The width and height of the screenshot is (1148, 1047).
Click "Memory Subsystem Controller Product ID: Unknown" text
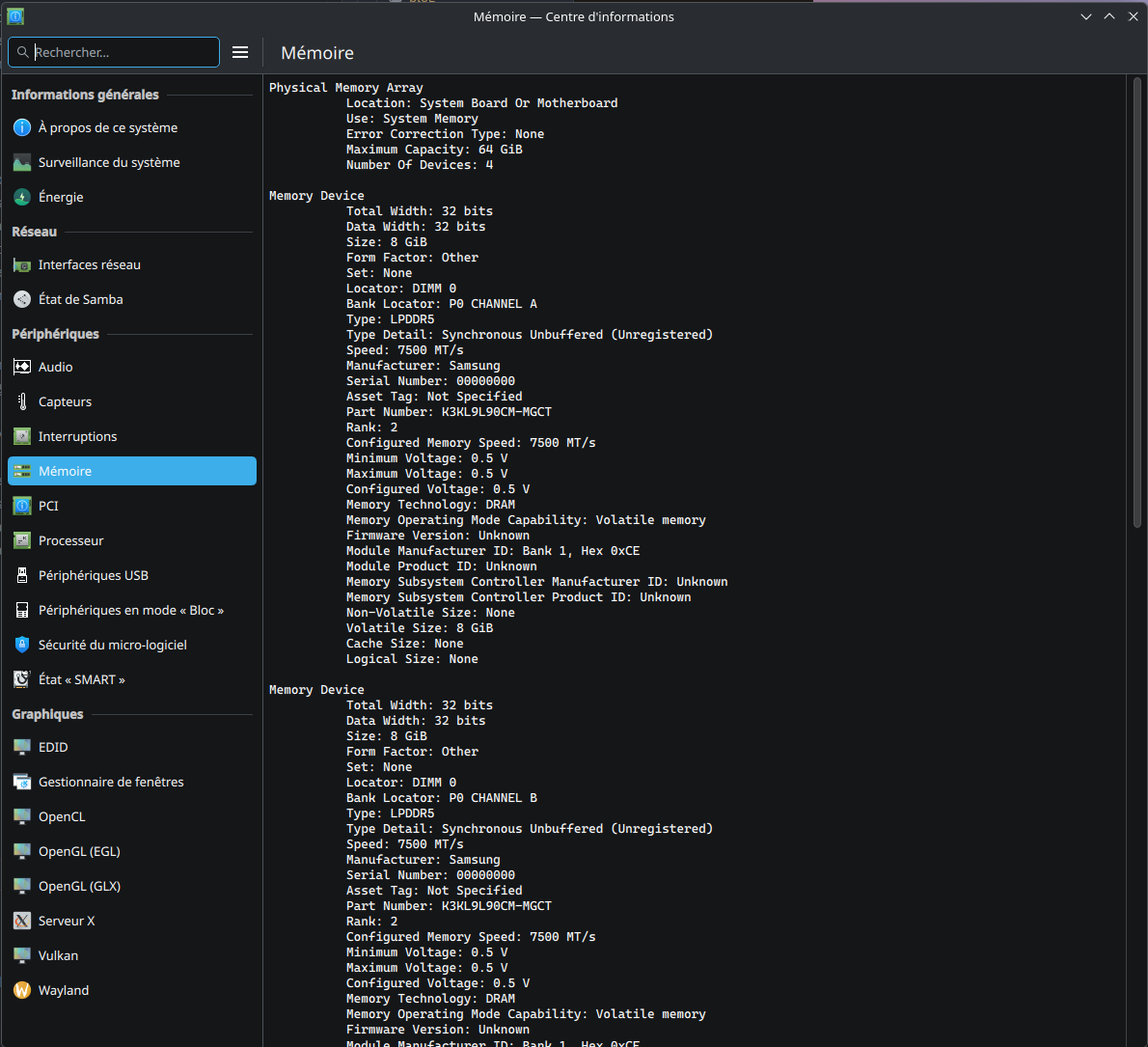tap(518, 597)
